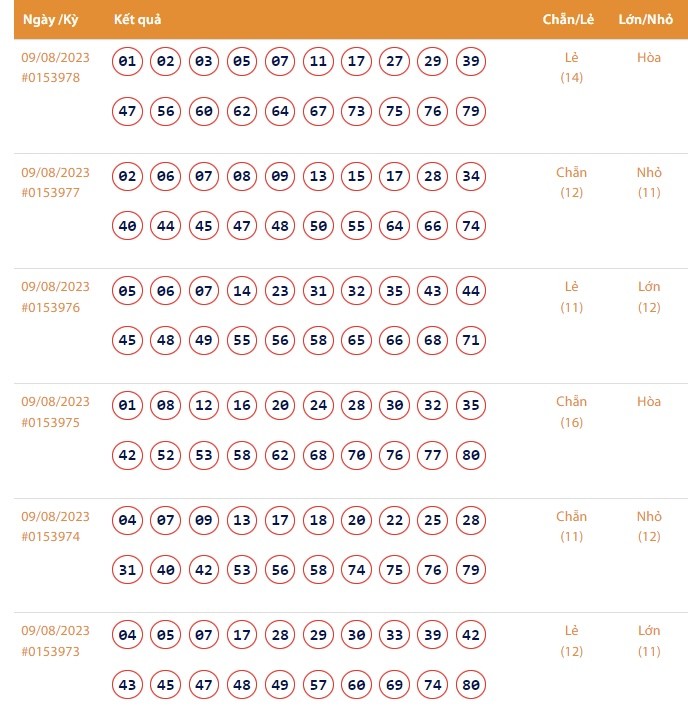Image resolution: width=688 pixels, height=724 pixels.
Task: Click ball 79 in draw #0153978
Action: [x=471, y=111]
